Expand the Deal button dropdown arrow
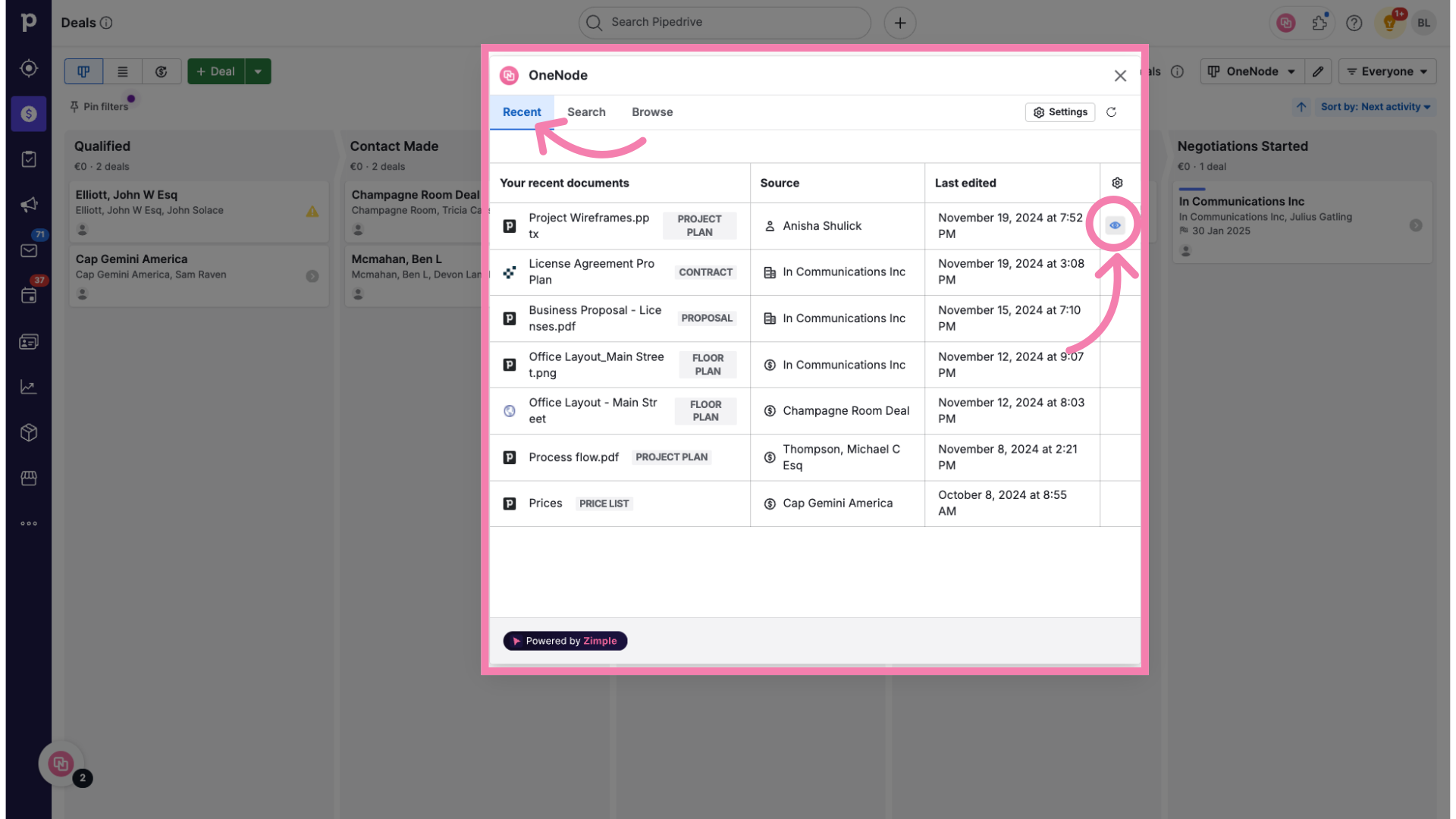 [x=258, y=71]
